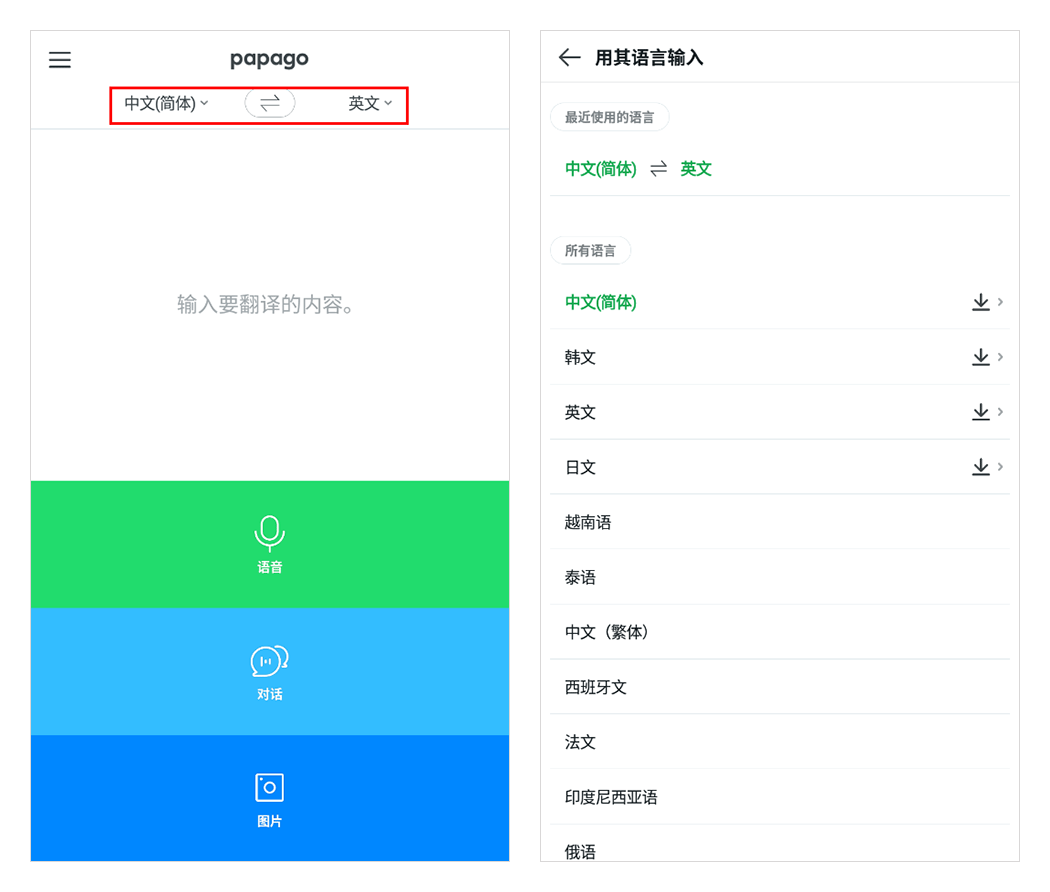Download 中文(简体) offline language pack

click(980, 302)
